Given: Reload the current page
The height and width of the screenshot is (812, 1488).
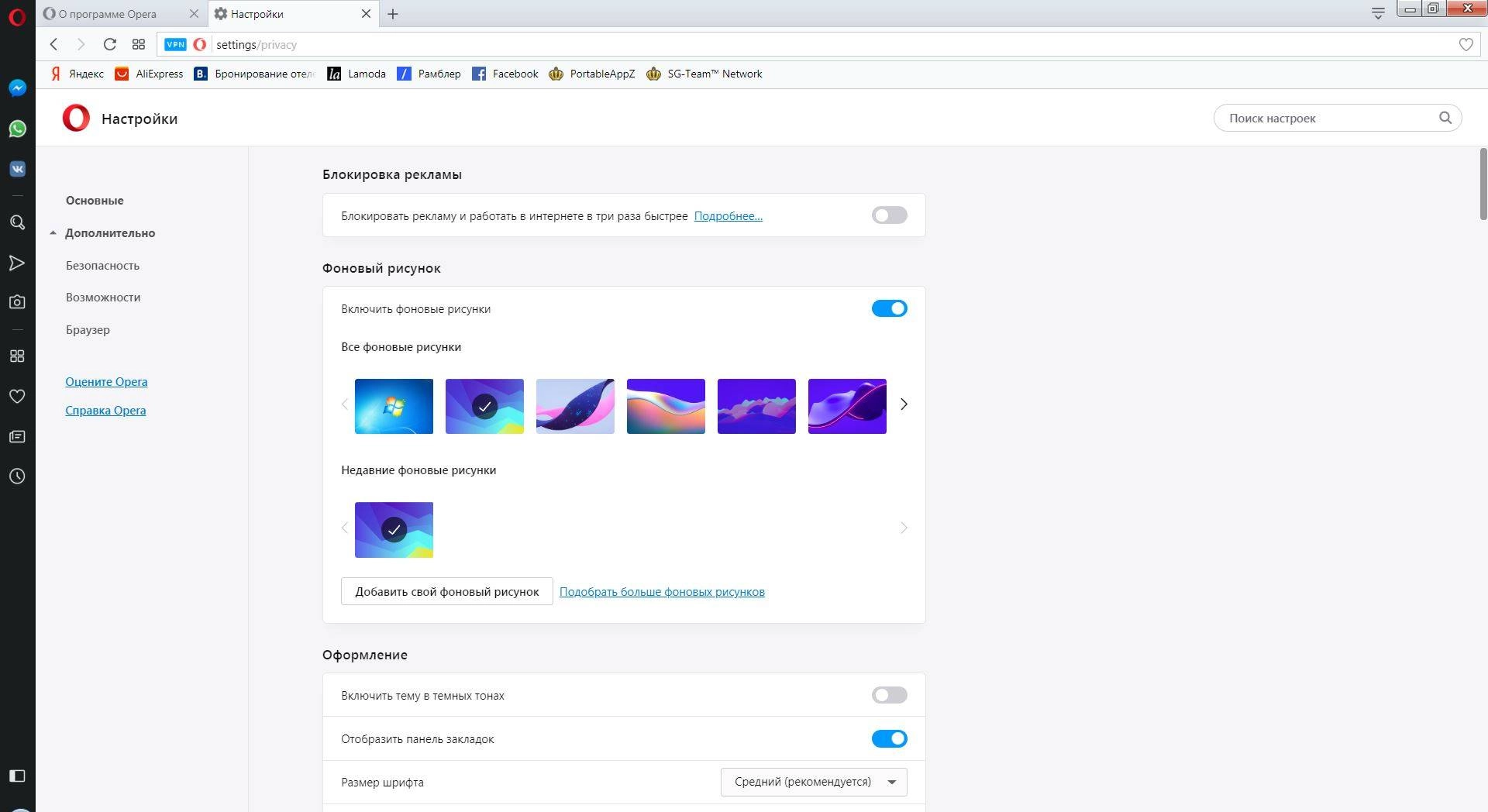Looking at the screenshot, I should coord(109,44).
